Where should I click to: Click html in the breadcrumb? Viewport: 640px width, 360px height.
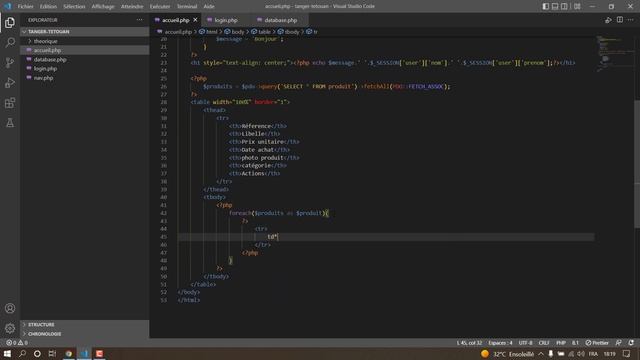pyautogui.click(x=211, y=31)
